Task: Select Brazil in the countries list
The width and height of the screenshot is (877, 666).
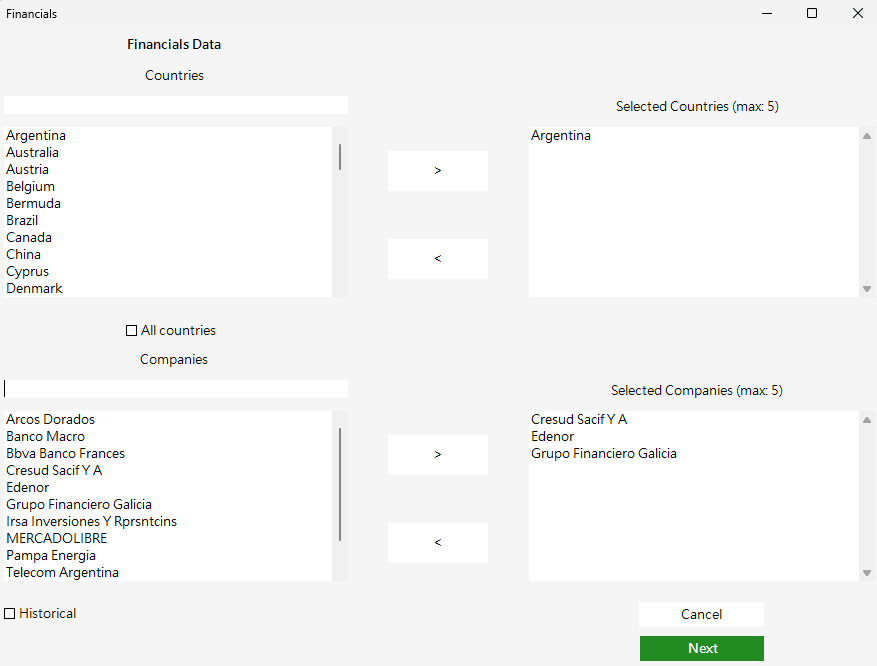Action: point(21,220)
